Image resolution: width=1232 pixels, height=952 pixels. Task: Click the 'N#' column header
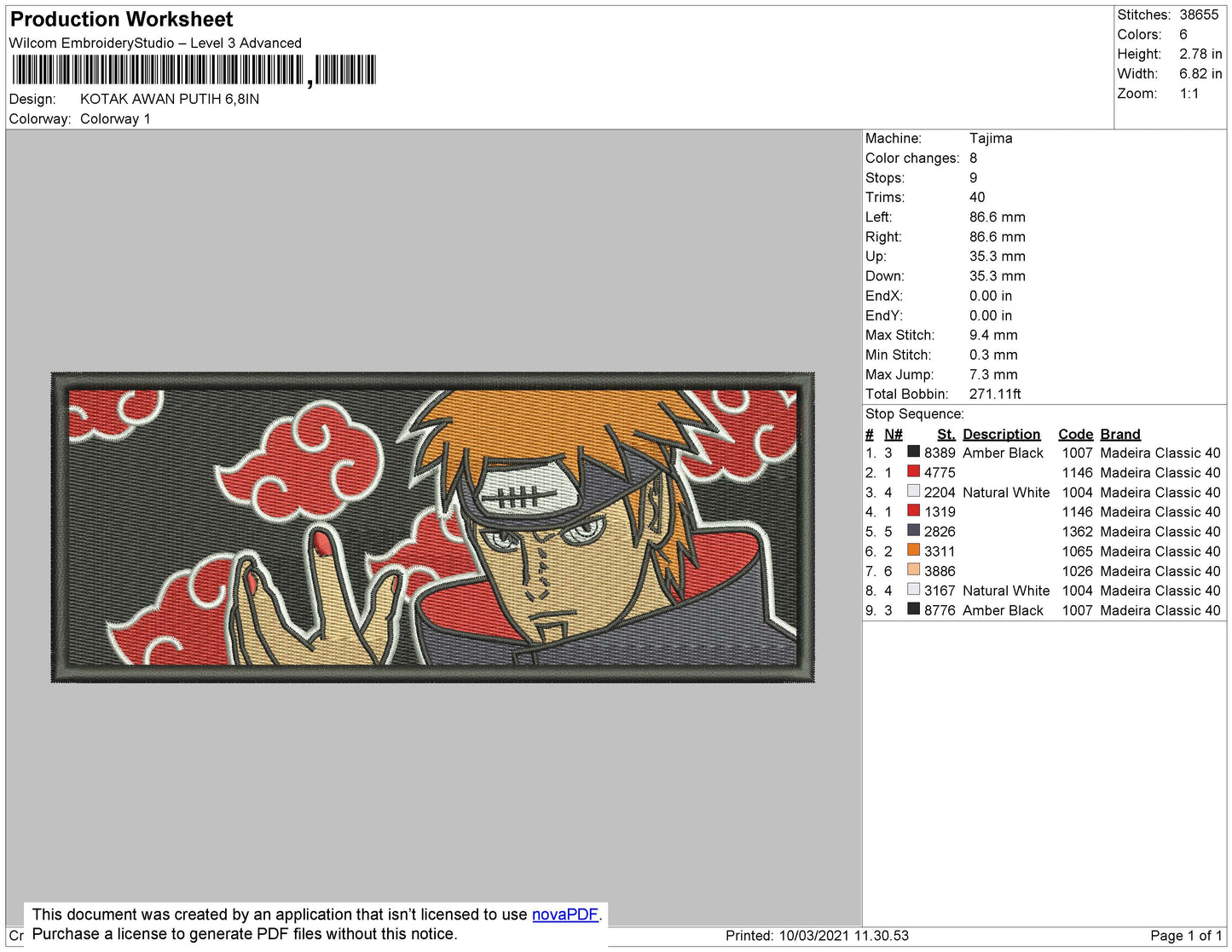coord(893,434)
